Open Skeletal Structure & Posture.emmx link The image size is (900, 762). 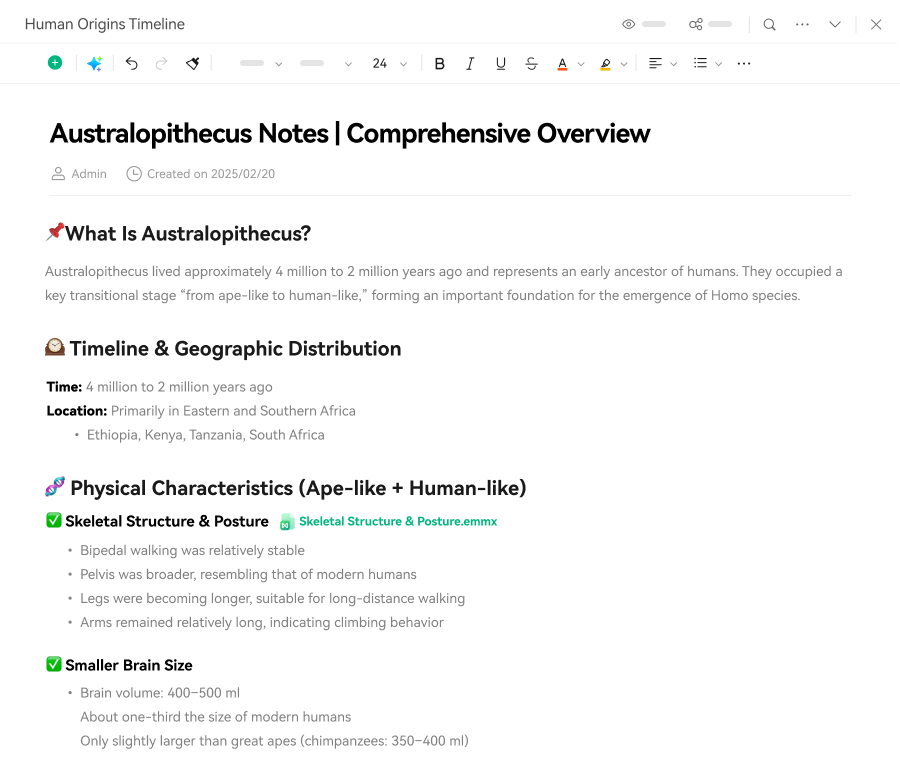[x=398, y=522]
